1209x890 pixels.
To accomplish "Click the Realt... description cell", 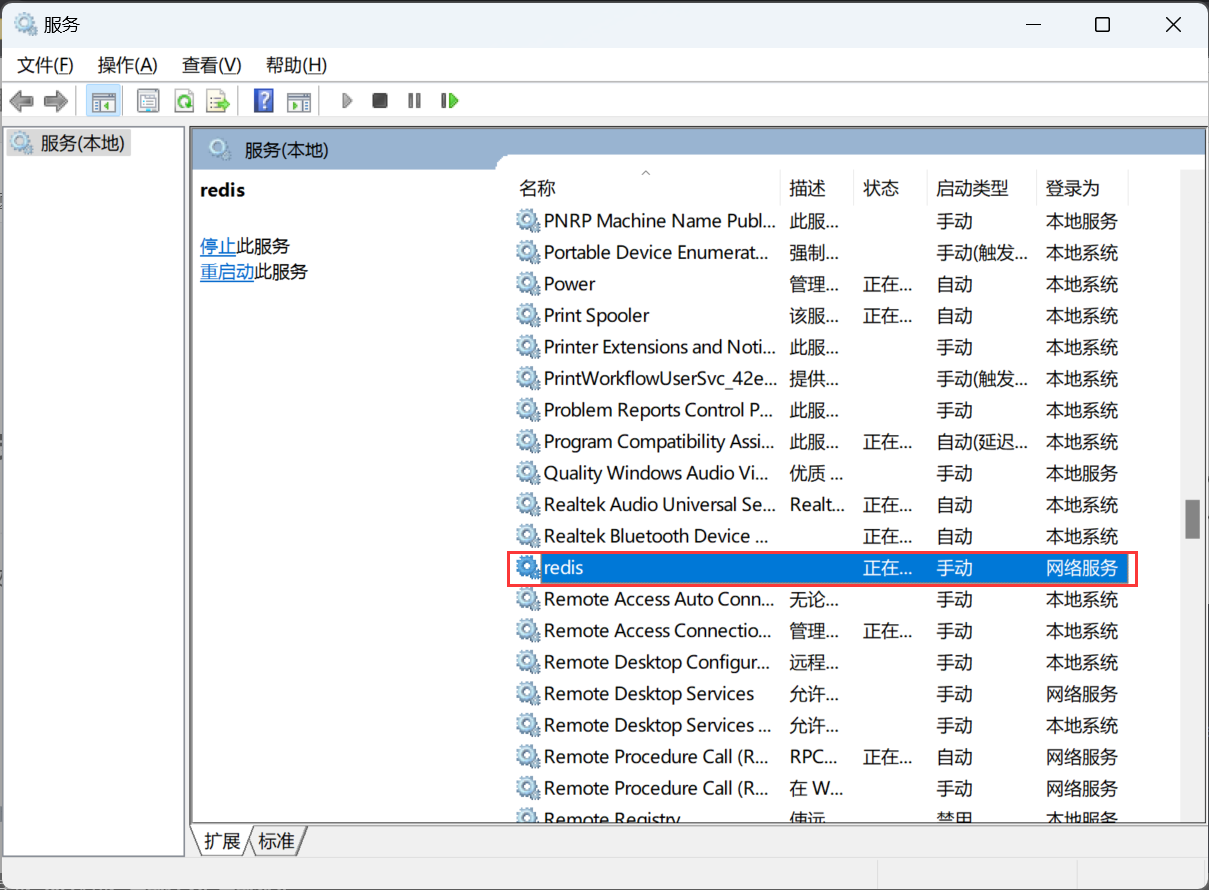I will click(x=817, y=505).
